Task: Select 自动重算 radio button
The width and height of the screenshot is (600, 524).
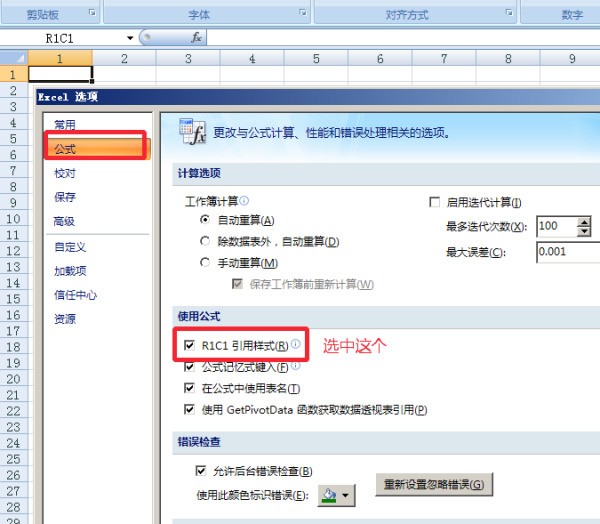Action: (205, 220)
